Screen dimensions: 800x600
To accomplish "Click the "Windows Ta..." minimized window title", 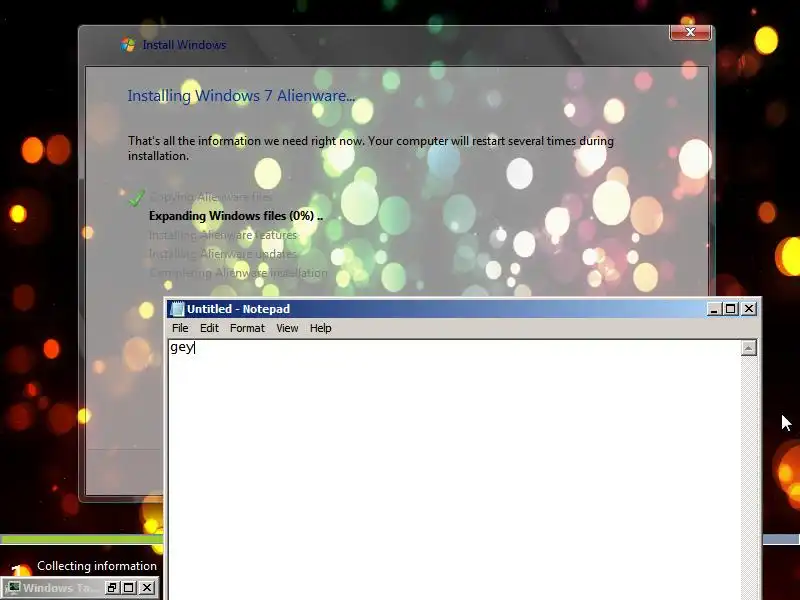I will point(59,588).
